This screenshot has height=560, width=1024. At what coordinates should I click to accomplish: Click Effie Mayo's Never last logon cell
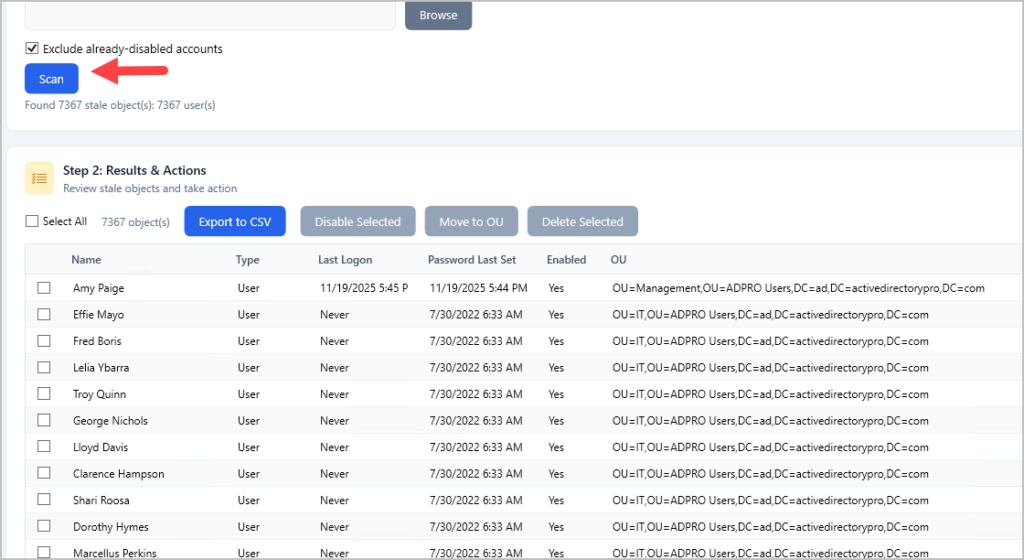334,315
